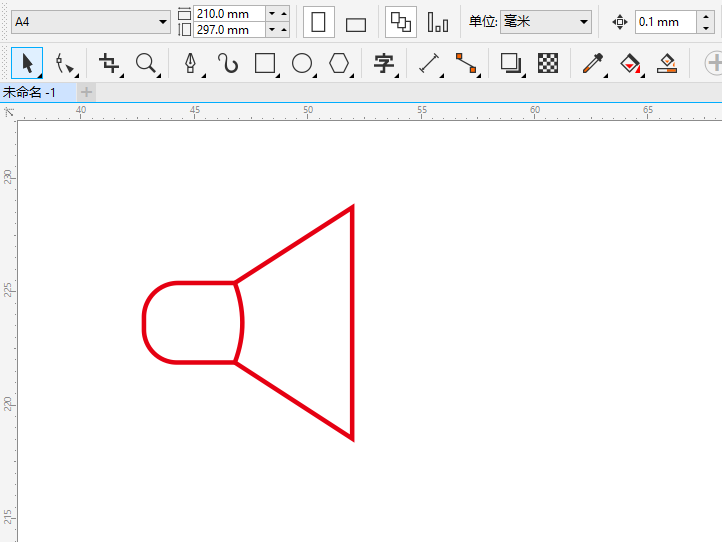The width and height of the screenshot is (722, 542).
Task: Select the Pen tool
Action: pos(191,64)
